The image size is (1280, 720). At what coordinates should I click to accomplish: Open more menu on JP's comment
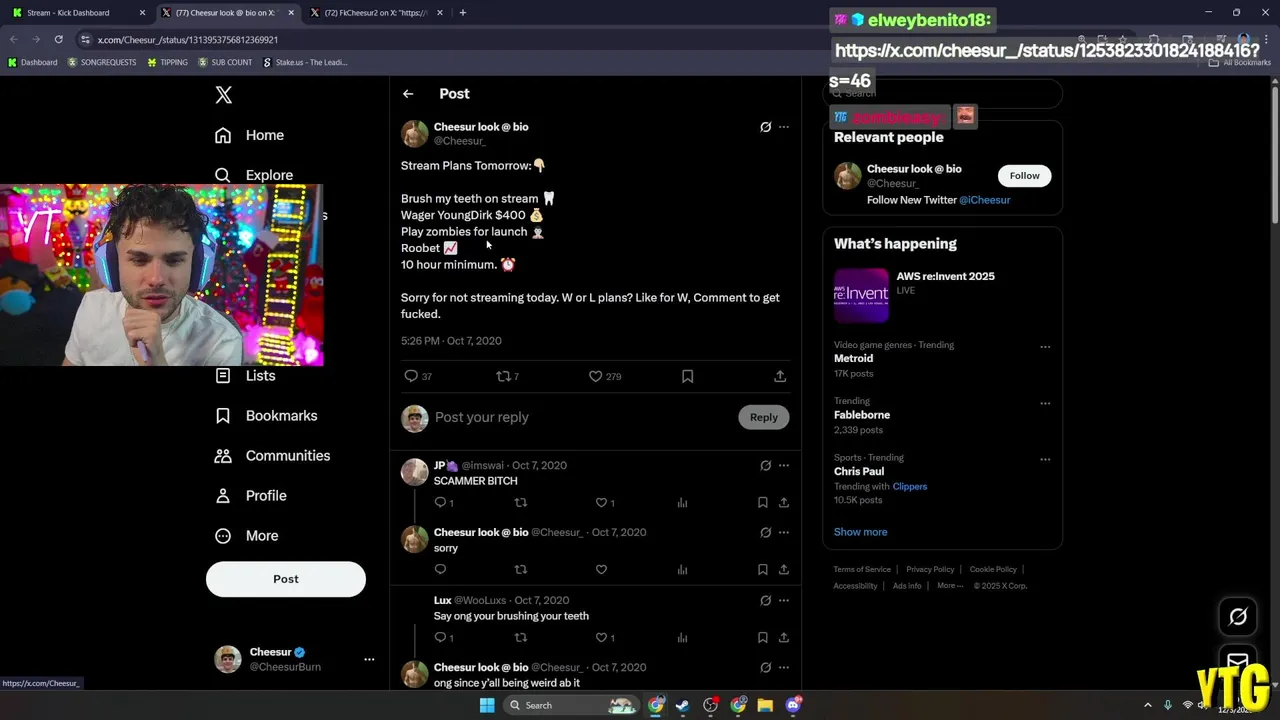784,465
